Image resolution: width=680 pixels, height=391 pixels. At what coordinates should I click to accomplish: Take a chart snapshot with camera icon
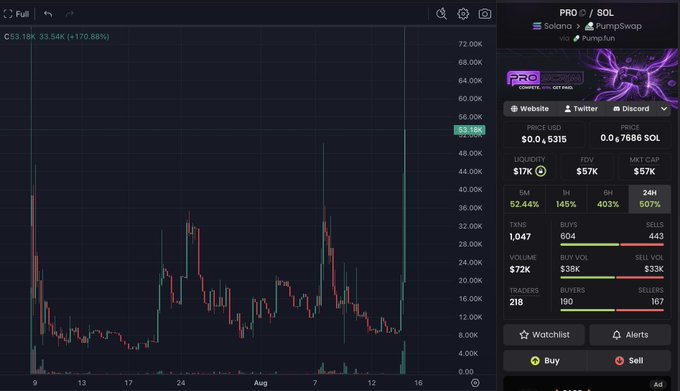coord(484,14)
